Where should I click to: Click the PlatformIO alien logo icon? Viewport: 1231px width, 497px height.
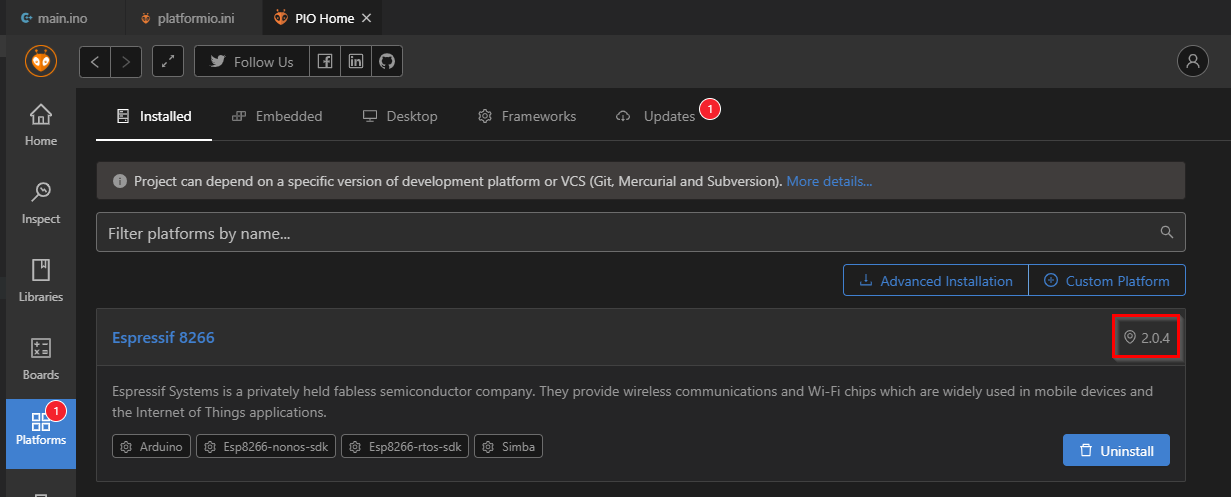click(x=40, y=61)
